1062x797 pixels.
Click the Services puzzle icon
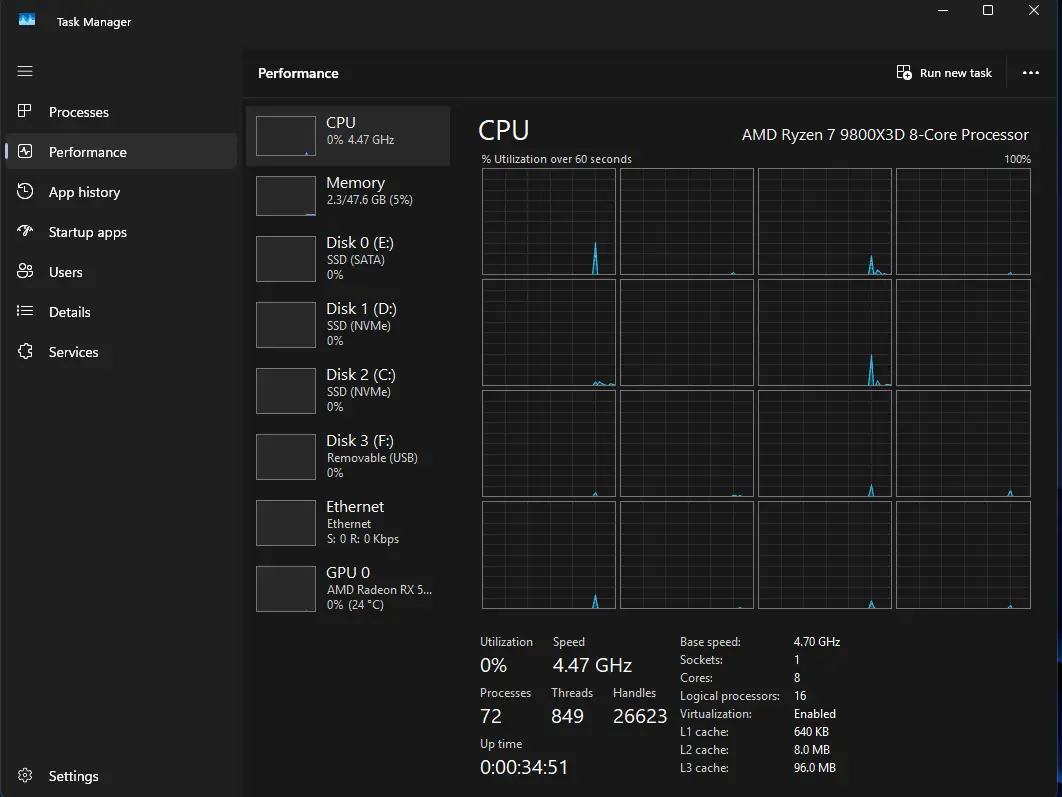(x=25, y=351)
